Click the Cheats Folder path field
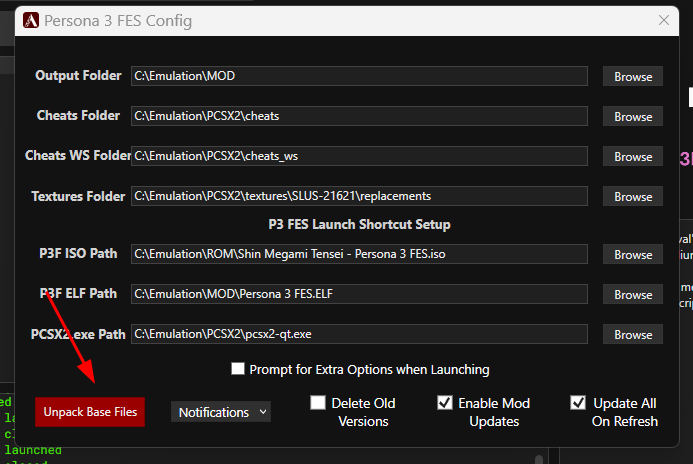693x464 pixels. [x=359, y=116]
